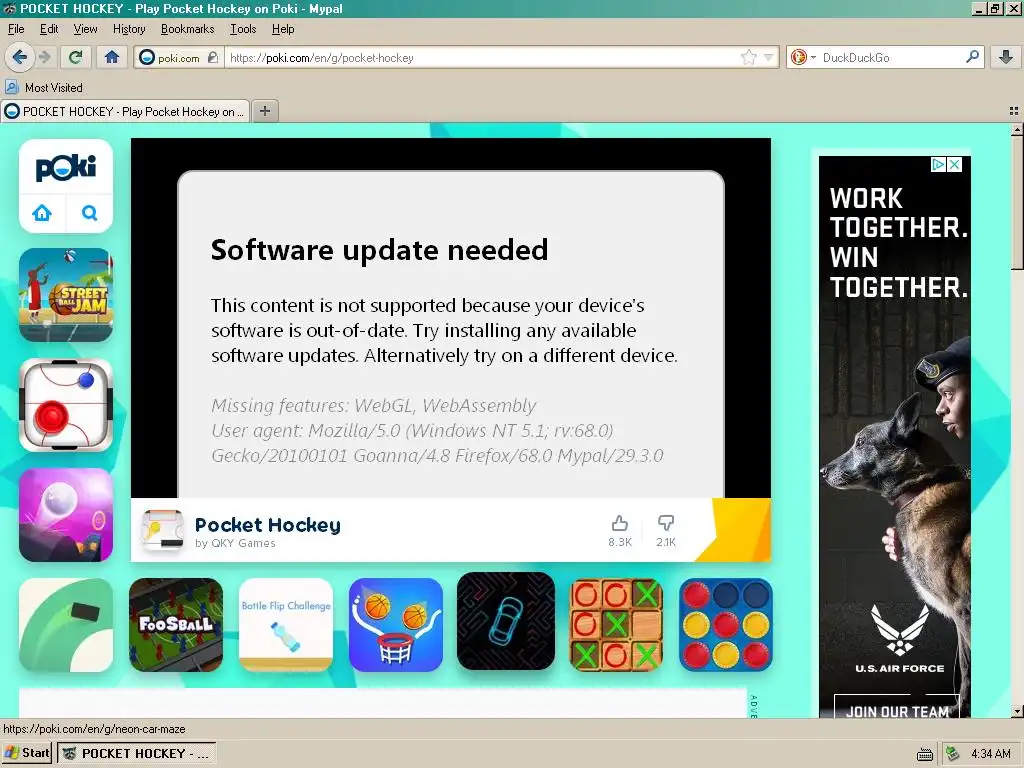
Task: Open the Bottle Flip Challenge game
Action: (286, 625)
